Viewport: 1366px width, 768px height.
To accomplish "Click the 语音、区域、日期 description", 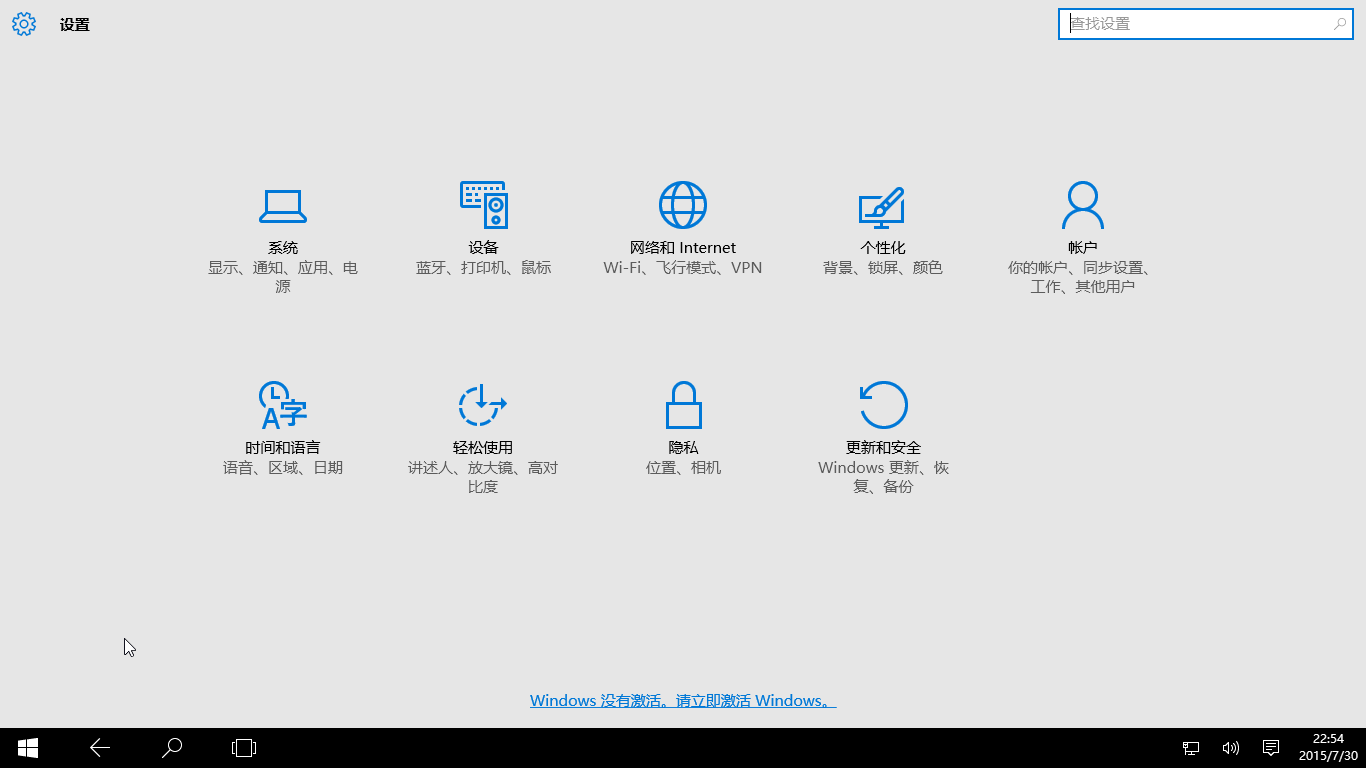I will click(283, 468).
